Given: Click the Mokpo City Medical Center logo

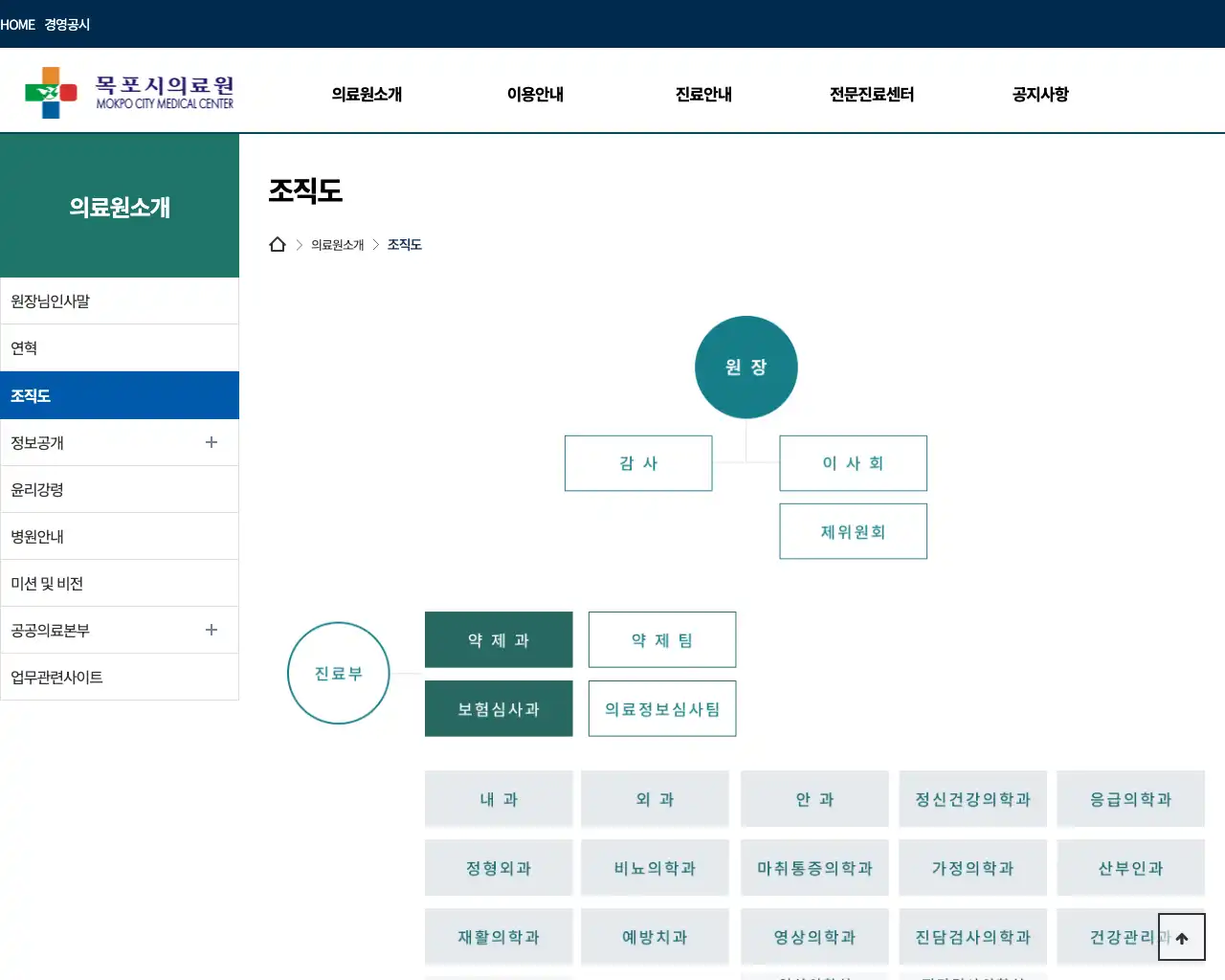Looking at the screenshot, I should (x=129, y=91).
